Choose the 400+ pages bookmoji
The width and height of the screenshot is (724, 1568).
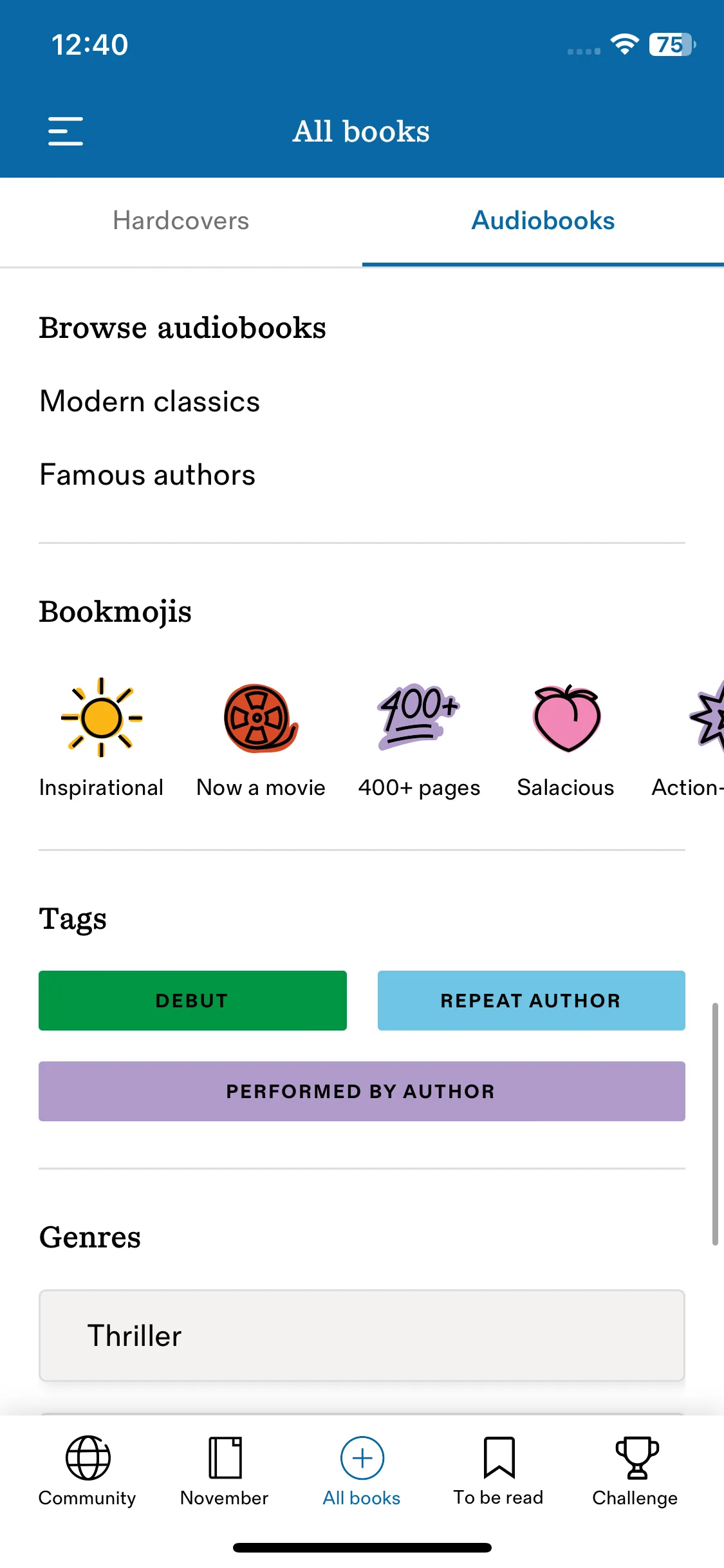pos(419,716)
